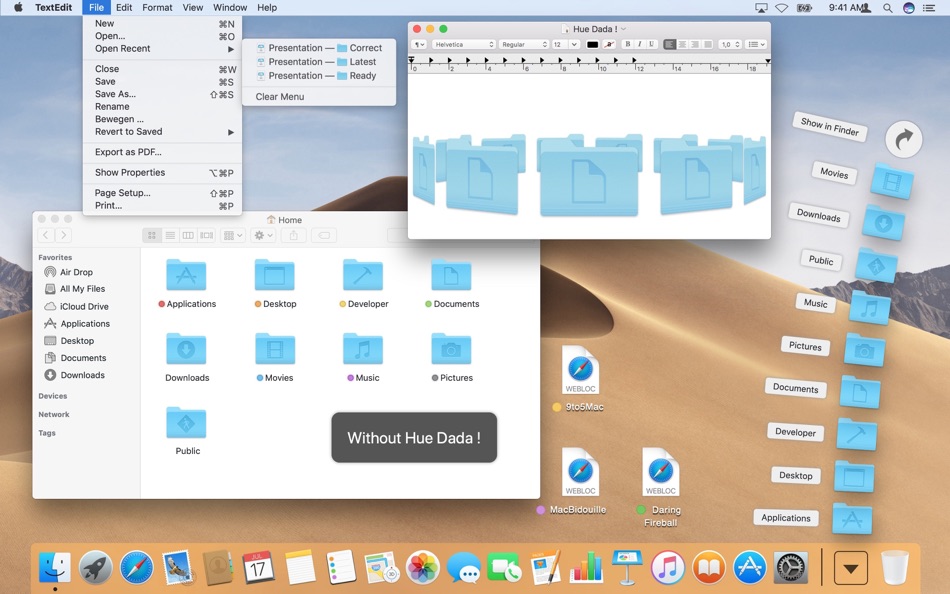Open Finder from the Dock
Image resolution: width=950 pixels, height=594 pixels.
pyautogui.click(x=55, y=567)
